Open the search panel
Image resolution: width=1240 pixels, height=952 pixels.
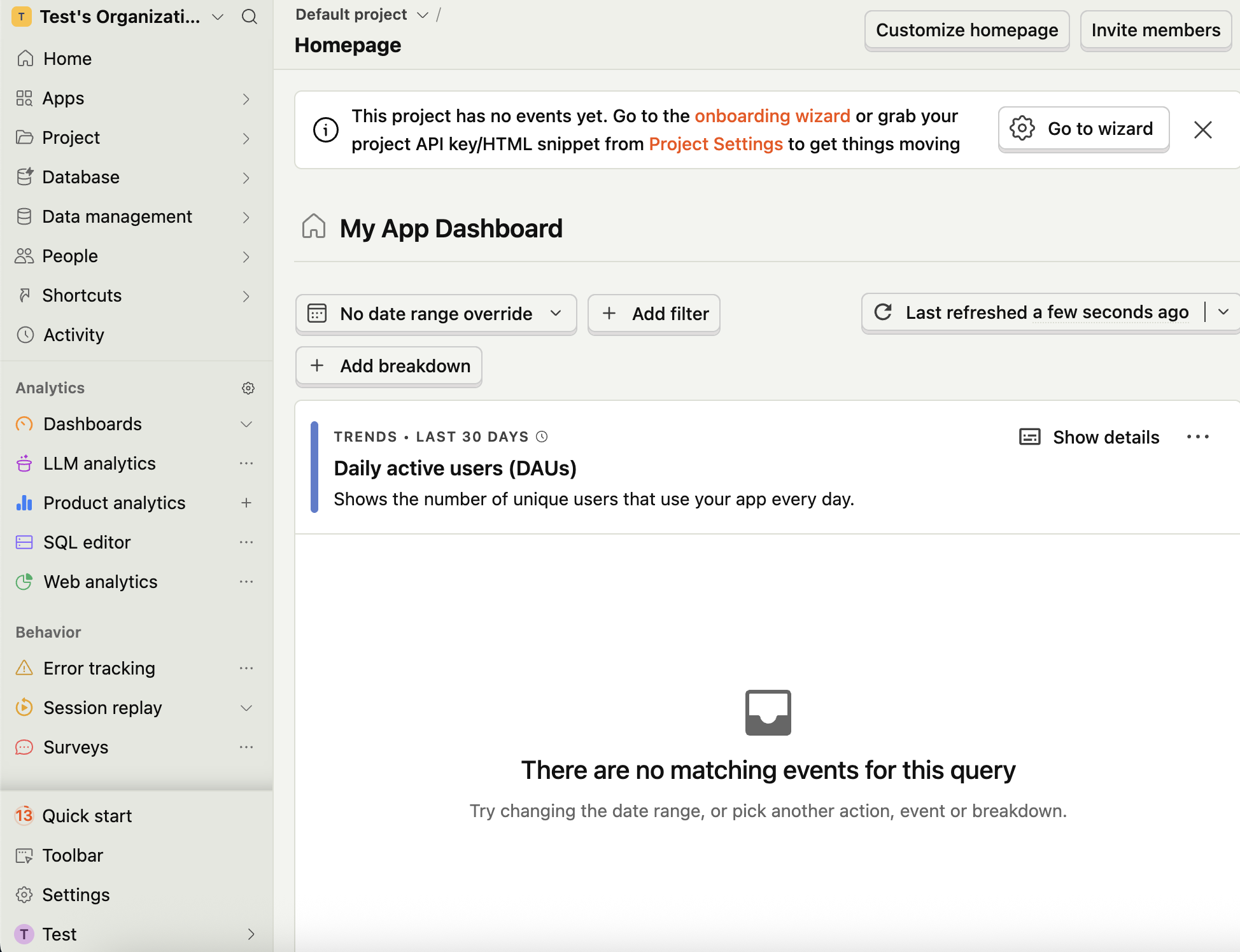pyautogui.click(x=250, y=17)
